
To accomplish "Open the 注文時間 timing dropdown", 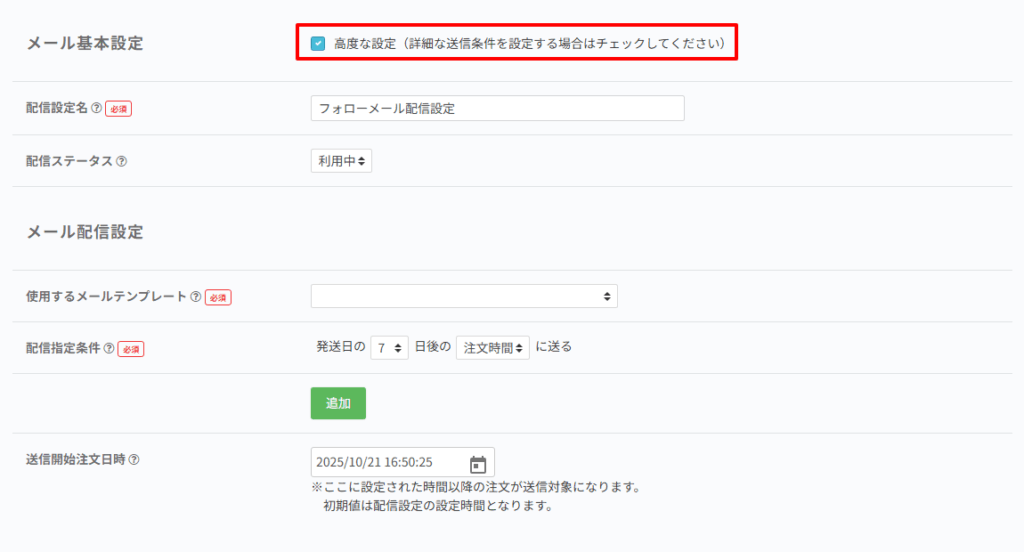I will click(x=493, y=348).
